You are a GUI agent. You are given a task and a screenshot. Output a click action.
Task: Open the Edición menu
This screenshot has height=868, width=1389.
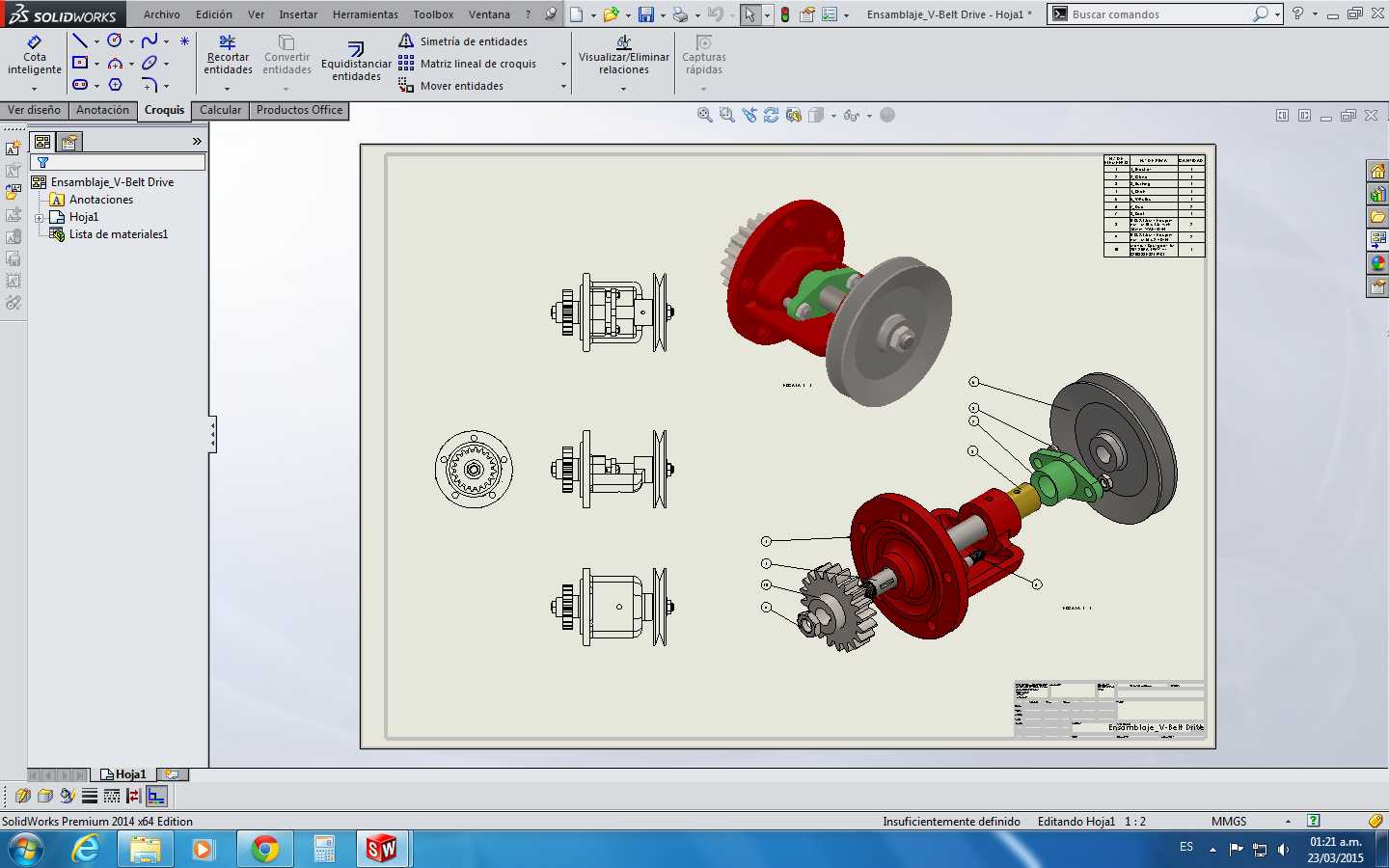[x=213, y=14]
